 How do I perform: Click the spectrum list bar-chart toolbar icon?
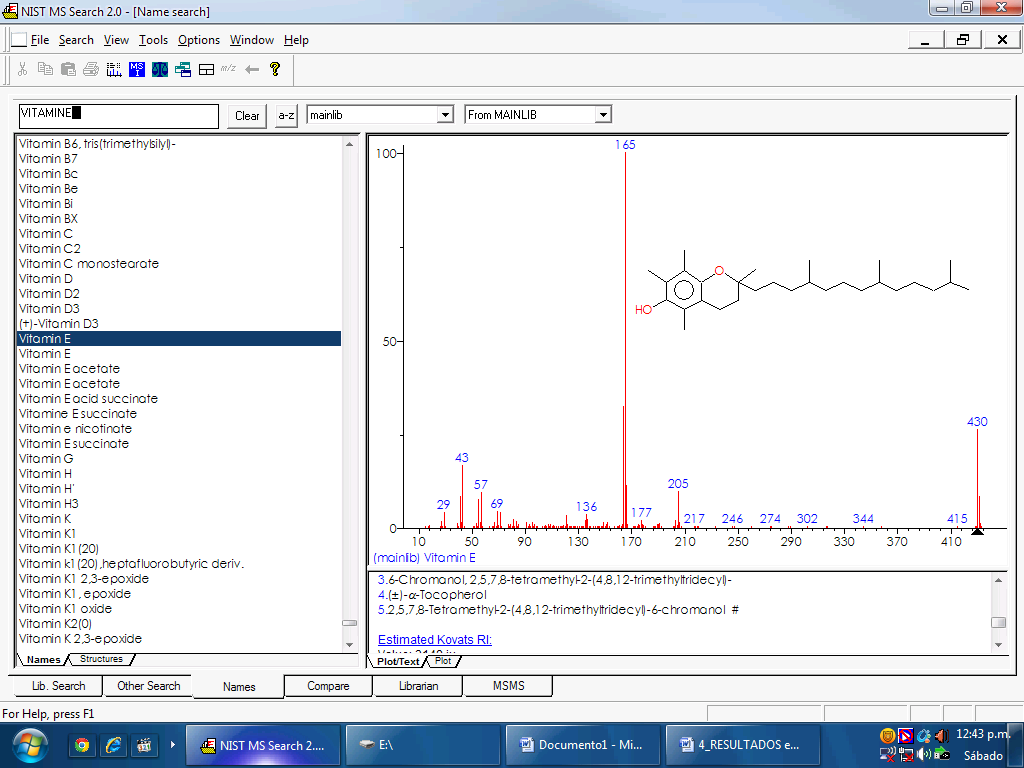114,69
